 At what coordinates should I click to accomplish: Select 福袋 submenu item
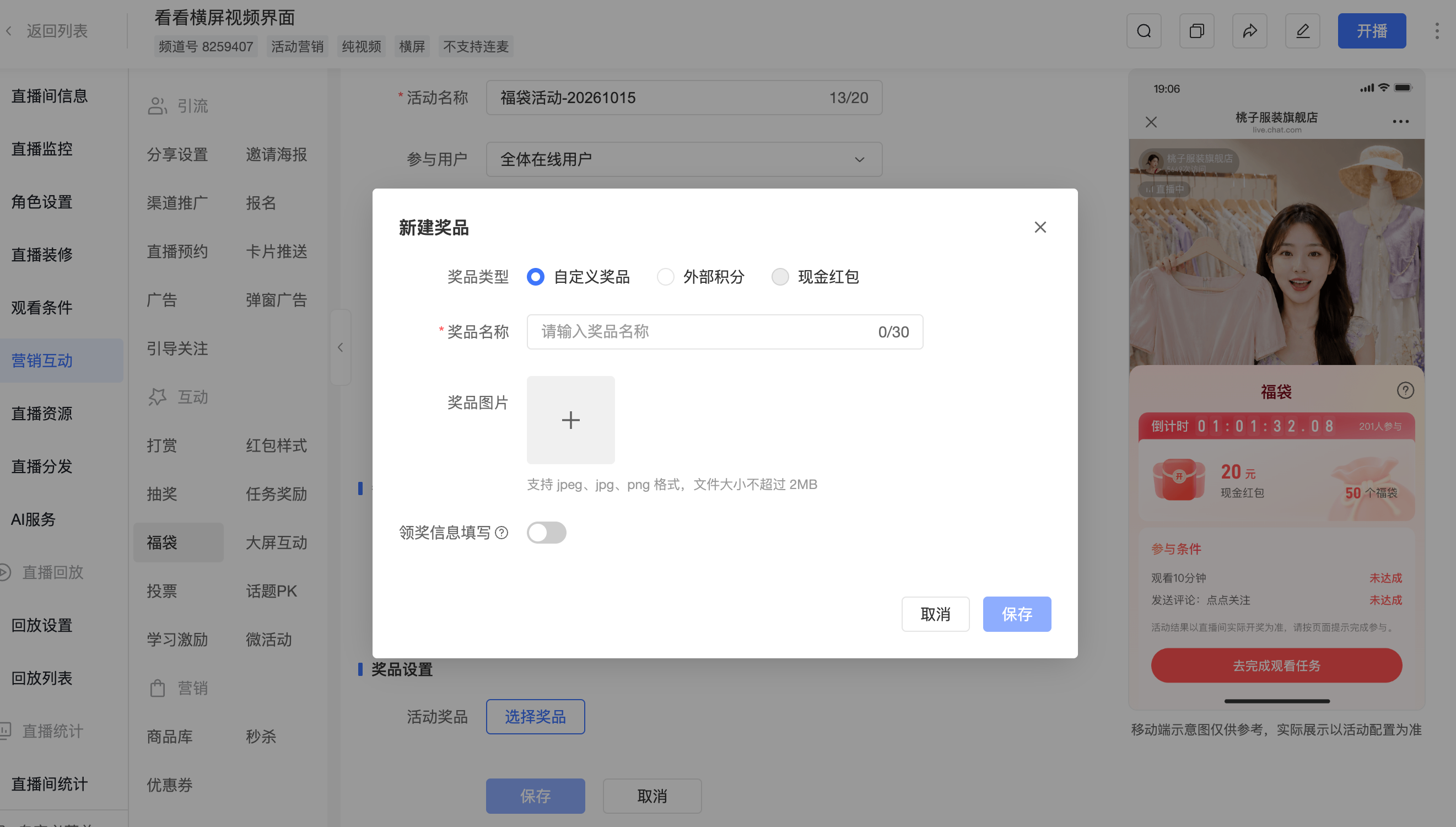178,543
